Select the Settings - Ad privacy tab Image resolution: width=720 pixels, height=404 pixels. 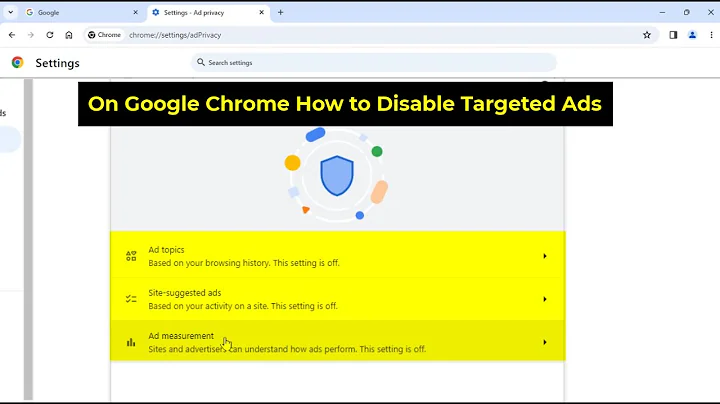[x=208, y=12]
